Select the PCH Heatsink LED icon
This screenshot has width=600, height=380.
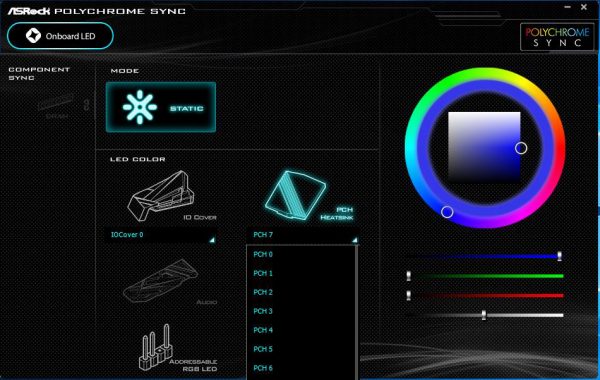point(295,195)
